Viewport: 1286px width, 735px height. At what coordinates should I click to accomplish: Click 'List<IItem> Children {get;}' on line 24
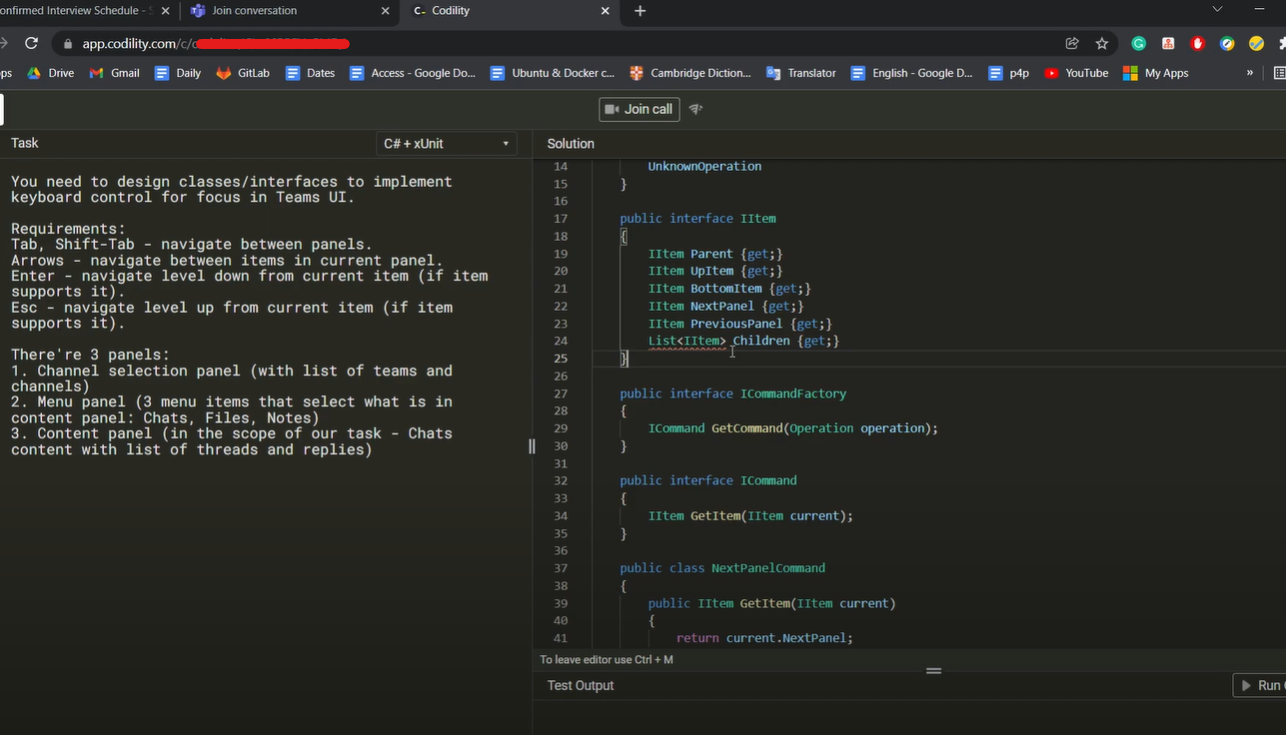pyautogui.click(x=743, y=341)
